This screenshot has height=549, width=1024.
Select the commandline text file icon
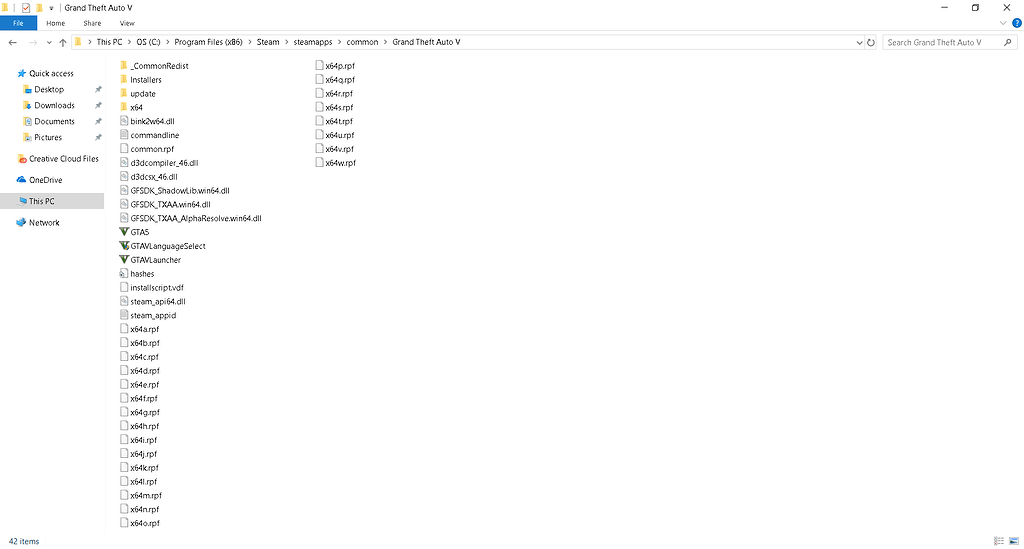coord(123,134)
